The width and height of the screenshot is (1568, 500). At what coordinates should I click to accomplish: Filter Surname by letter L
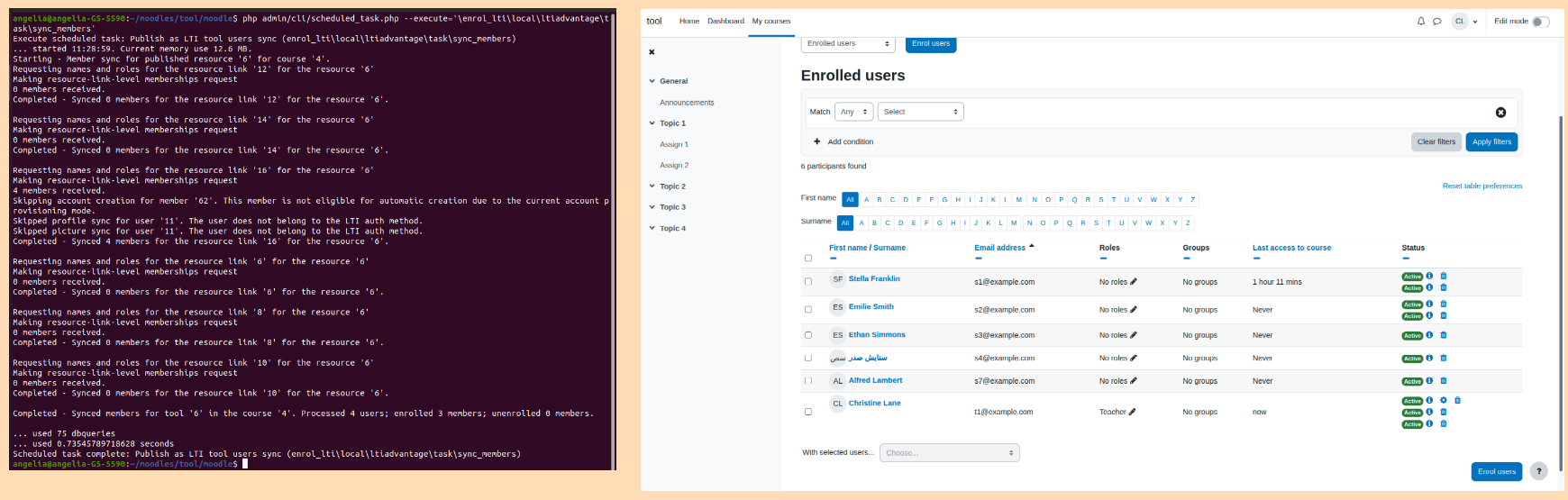coord(1000,223)
